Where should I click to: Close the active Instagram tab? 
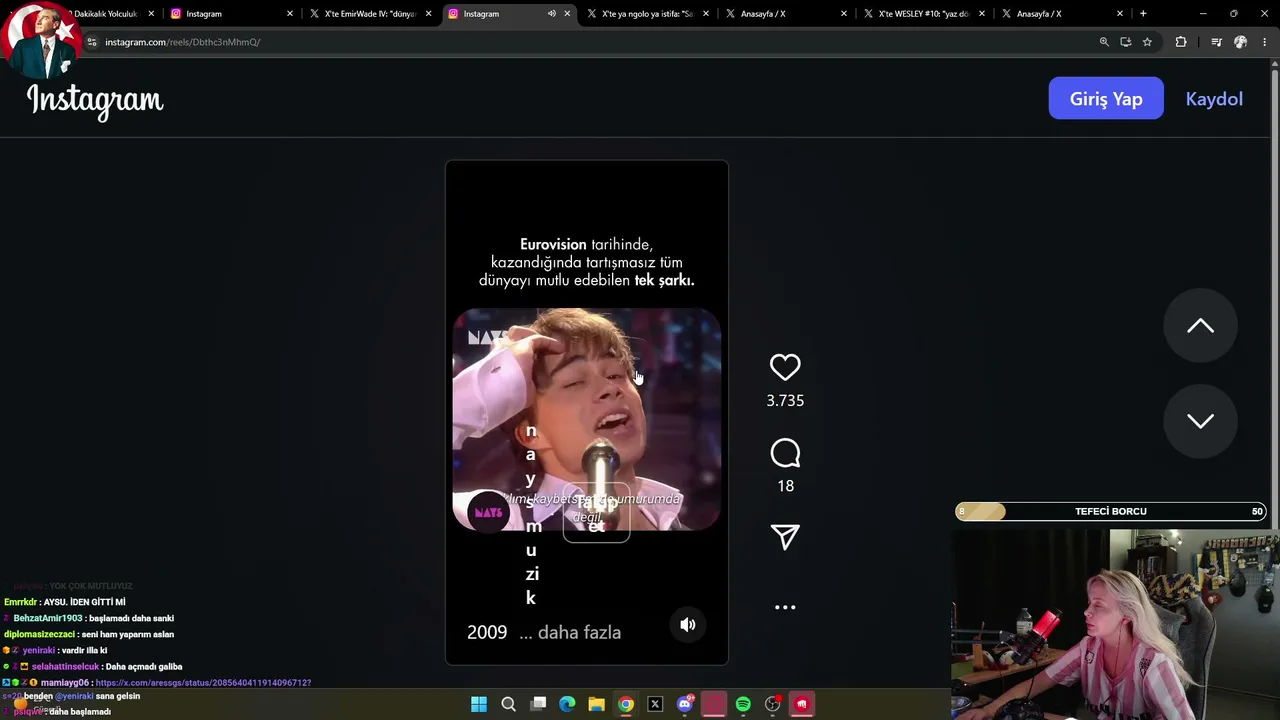tap(567, 14)
